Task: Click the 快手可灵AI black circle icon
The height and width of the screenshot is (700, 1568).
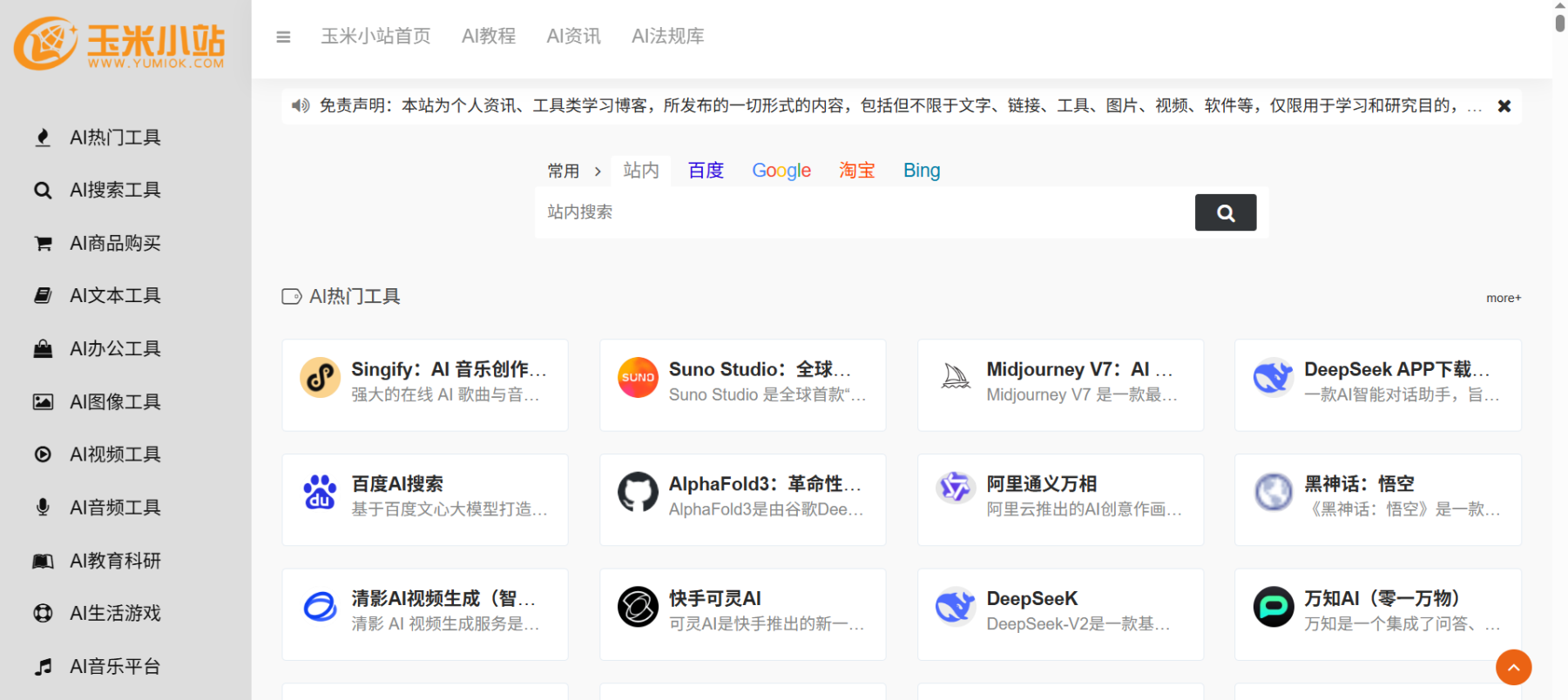Action: pos(638,606)
